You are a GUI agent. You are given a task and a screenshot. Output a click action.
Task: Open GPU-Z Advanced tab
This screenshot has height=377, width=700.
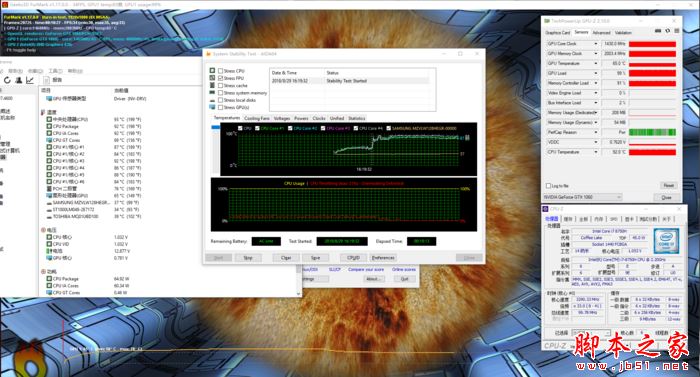[x=601, y=33]
